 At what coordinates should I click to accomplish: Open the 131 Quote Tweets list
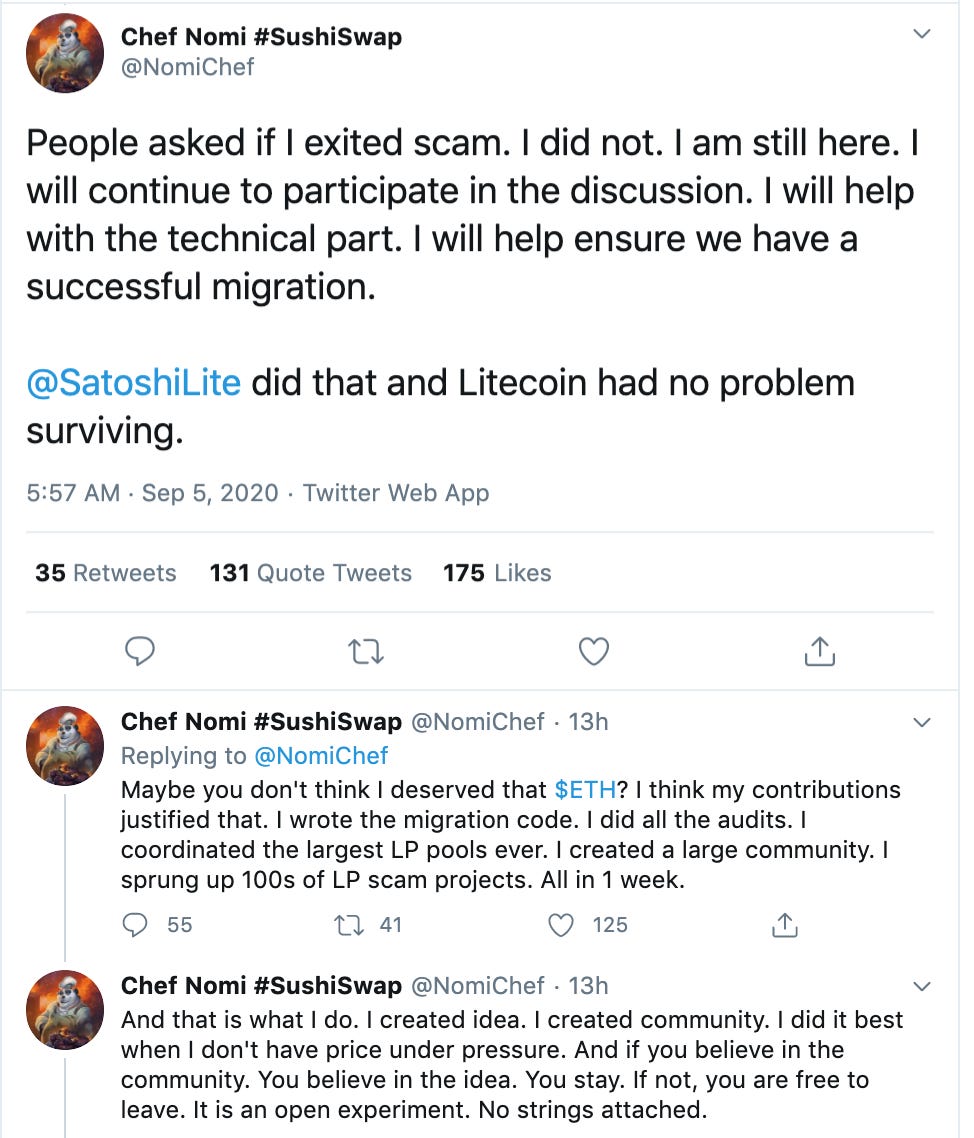tap(310, 573)
